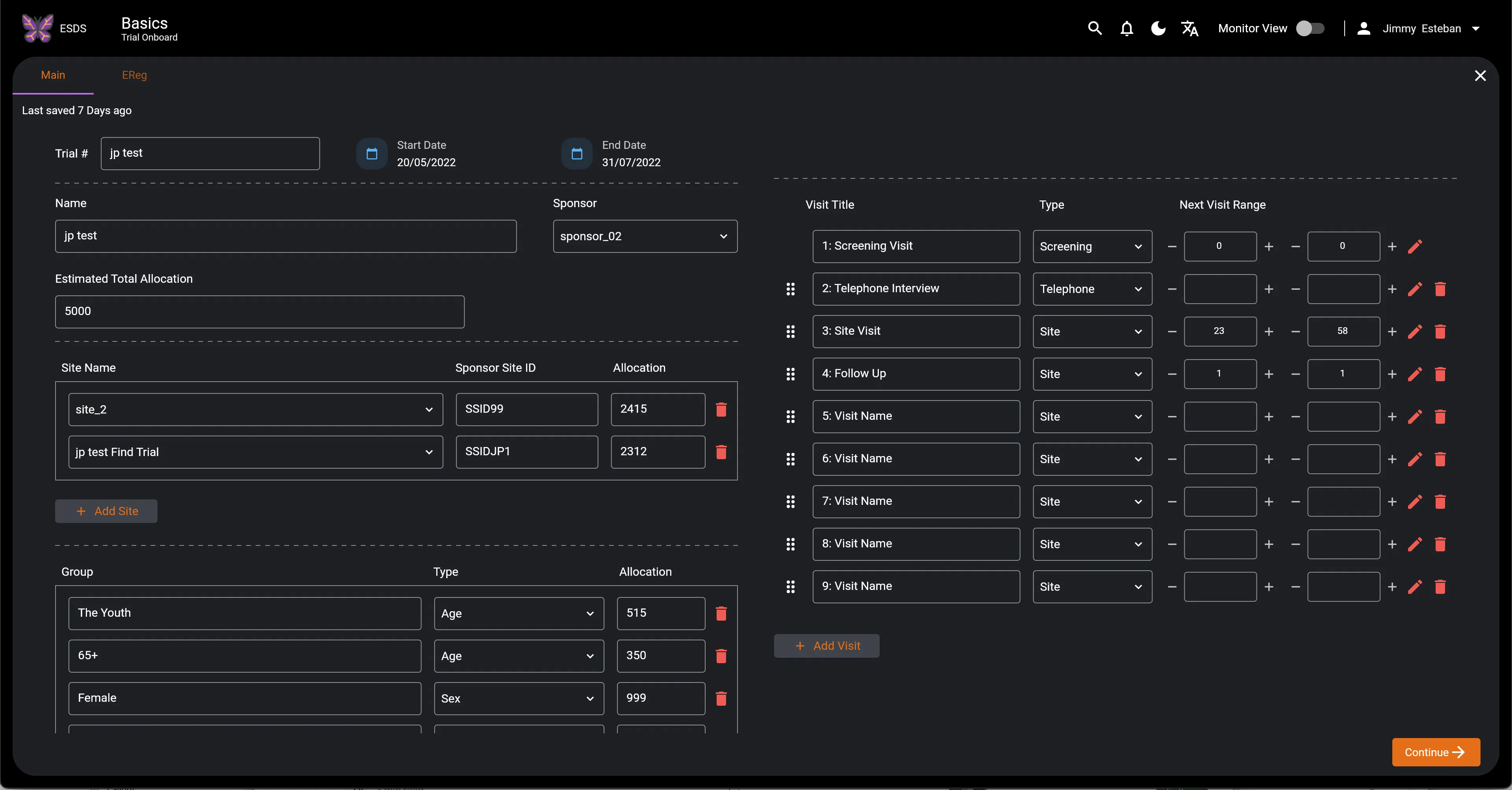Switch to the Main tab
Screen dimensions: 1512x790
(x=53, y=75)
